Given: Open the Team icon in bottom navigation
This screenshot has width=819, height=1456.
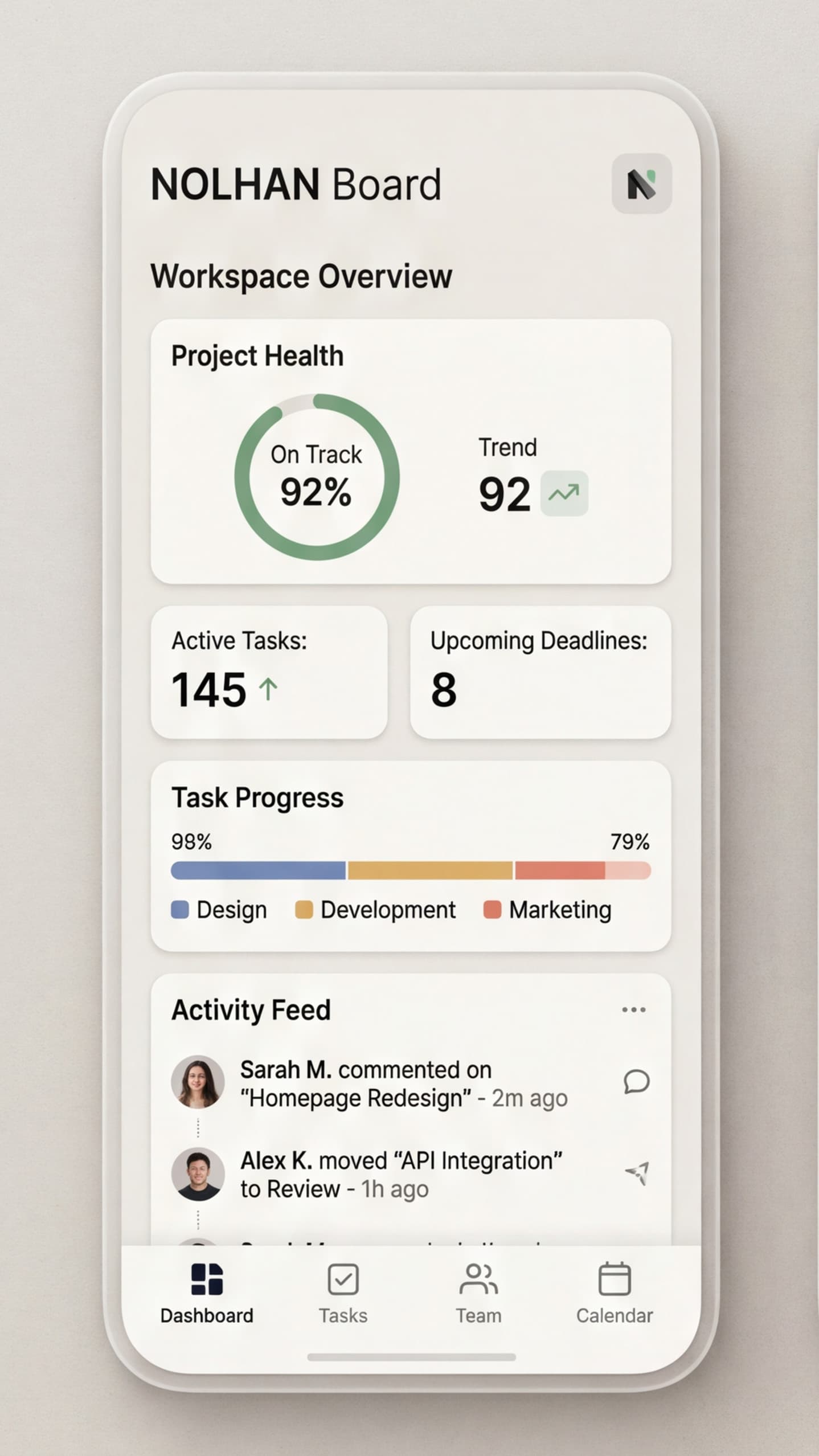Looking at the screenshot, I should [x=477, y=1280].
